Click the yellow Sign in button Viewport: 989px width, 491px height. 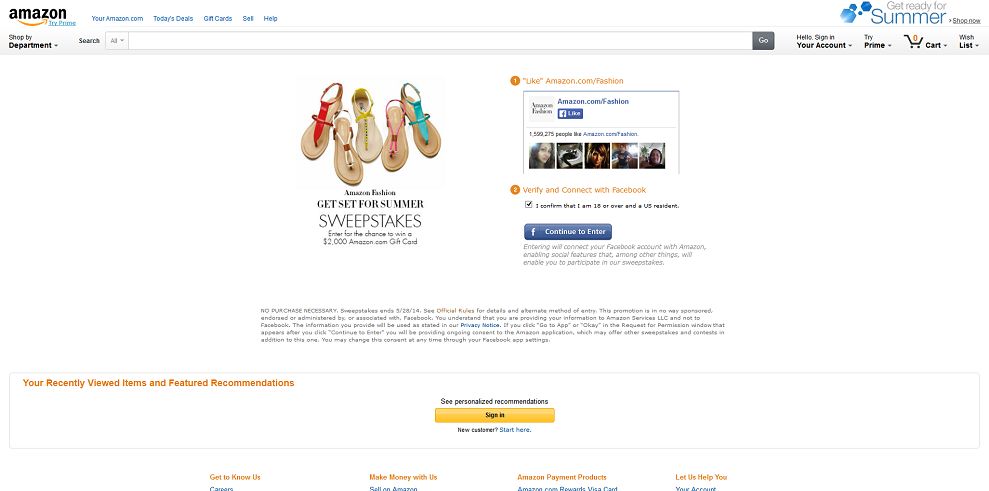(x=494, y=415)
